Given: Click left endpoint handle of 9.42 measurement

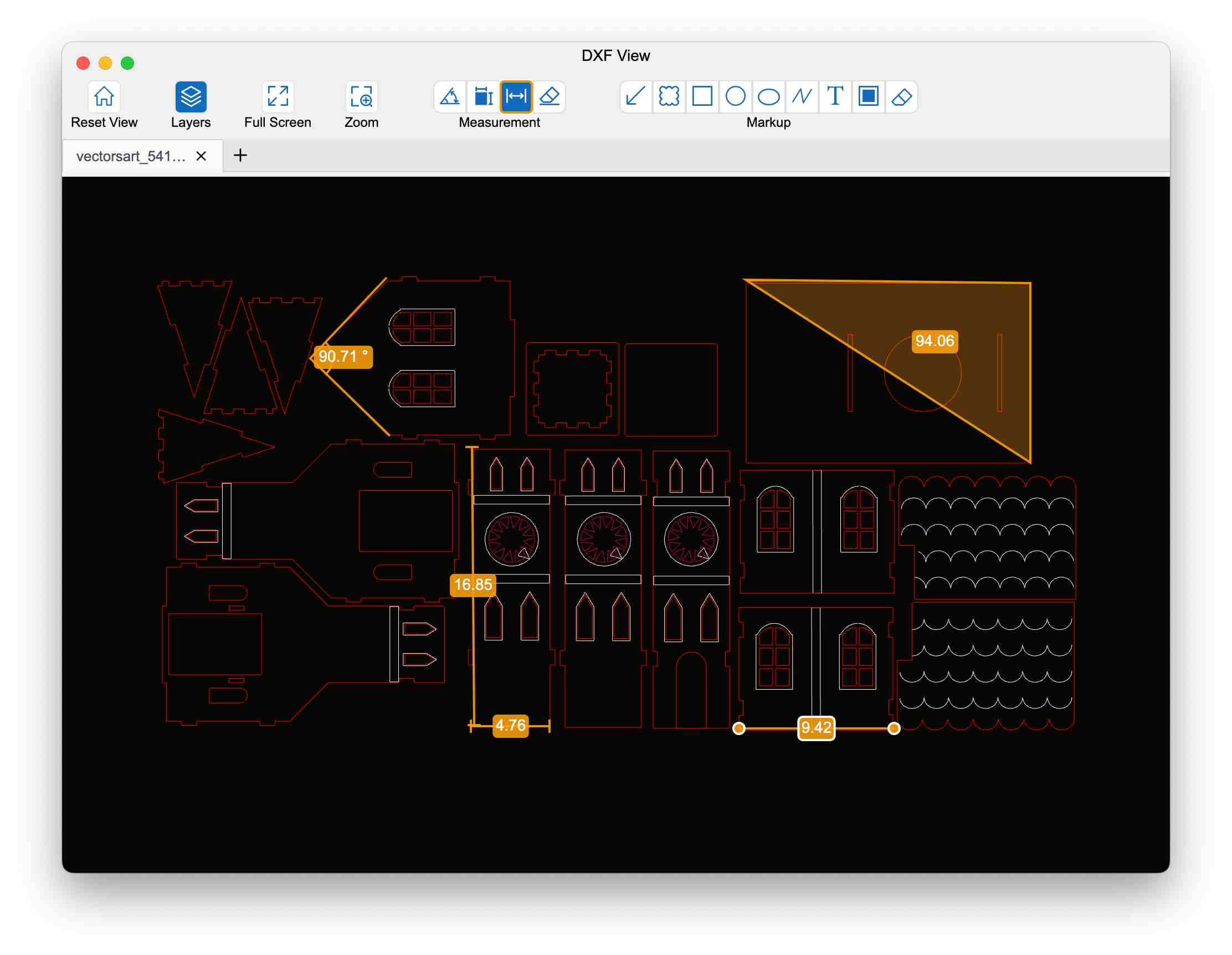Looking at the screenshot, I should [739, 729].
